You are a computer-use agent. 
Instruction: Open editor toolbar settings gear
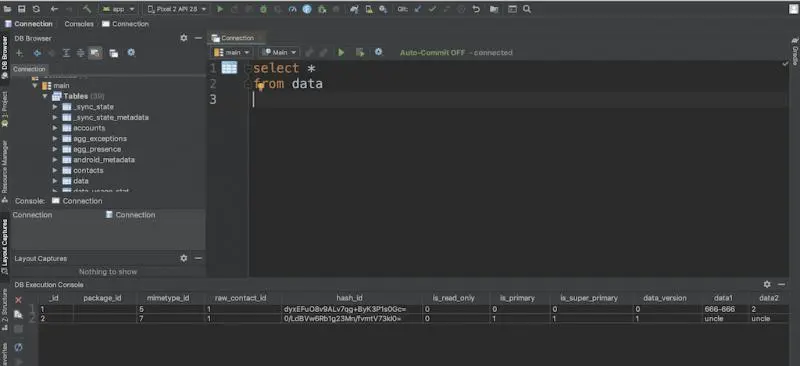point(378,52)
